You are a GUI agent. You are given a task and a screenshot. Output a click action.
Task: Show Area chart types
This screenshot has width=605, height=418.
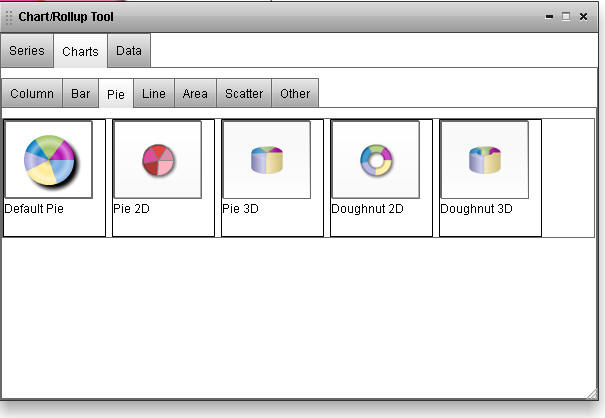pos(195,93)
